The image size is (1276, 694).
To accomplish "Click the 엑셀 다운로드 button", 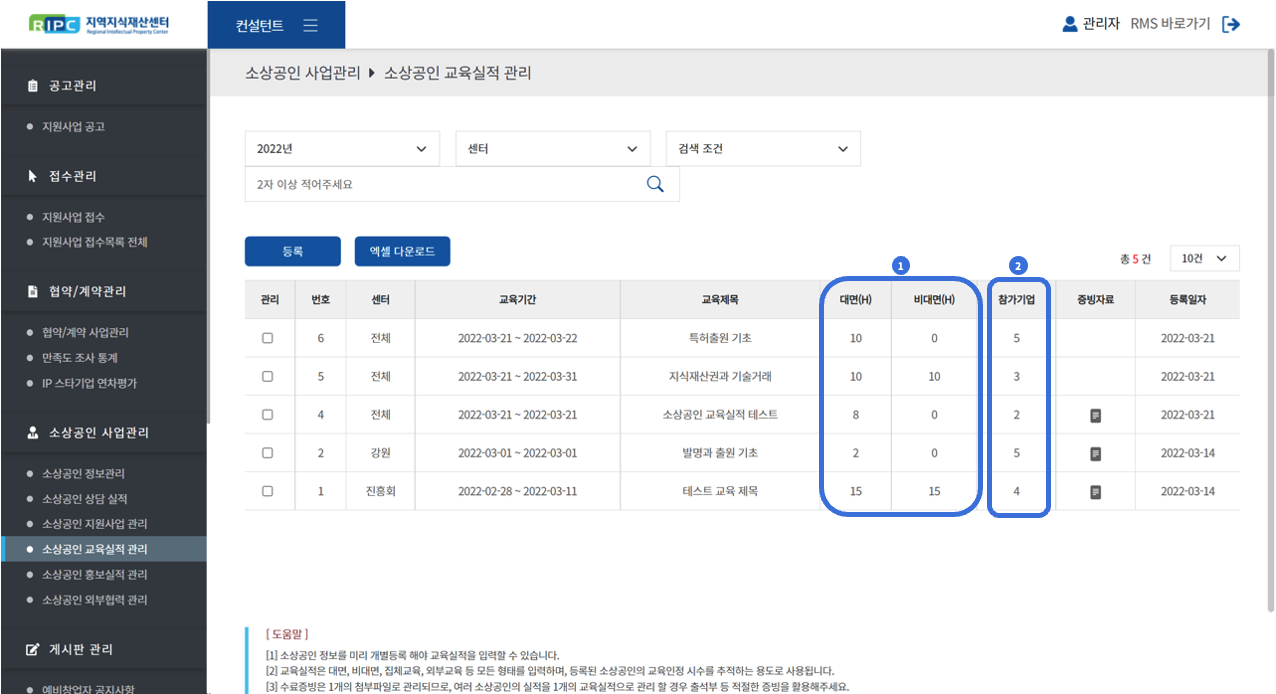I will (x=402, y=252).
